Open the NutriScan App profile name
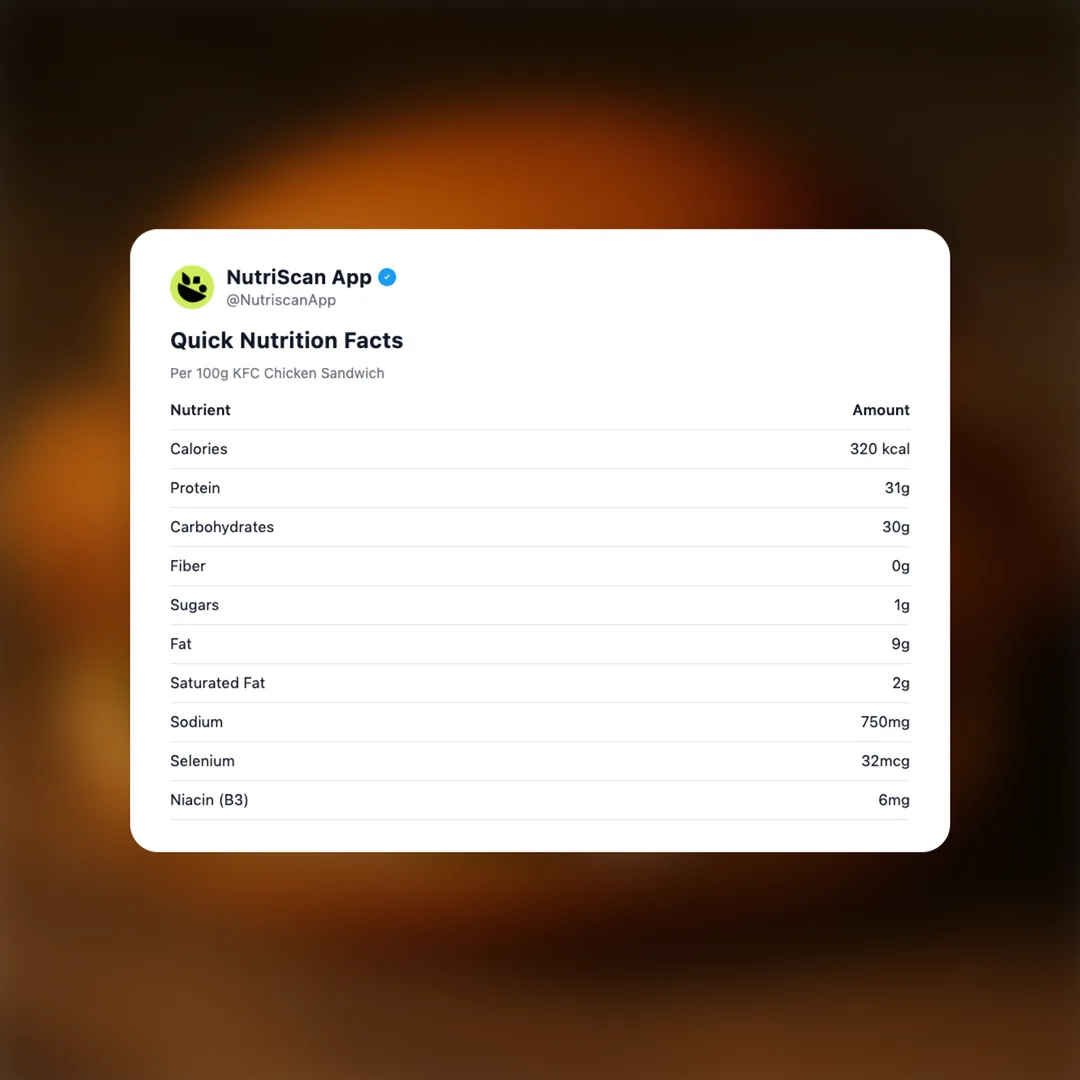 [298, 277]
